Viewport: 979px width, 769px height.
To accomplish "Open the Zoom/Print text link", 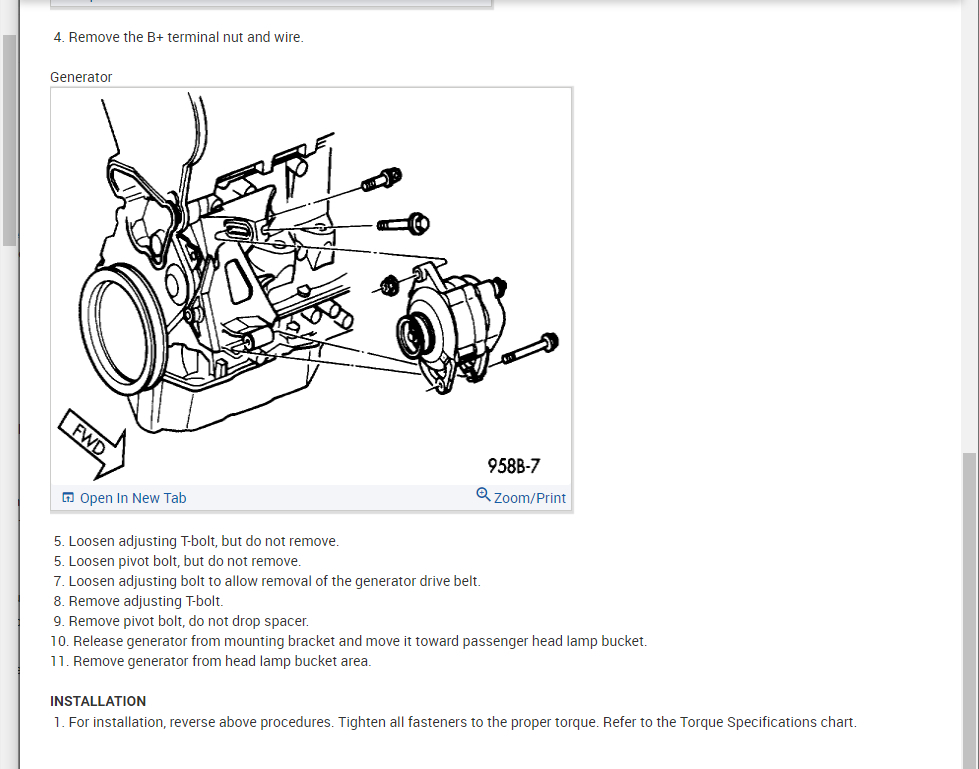I will point(529,498).
